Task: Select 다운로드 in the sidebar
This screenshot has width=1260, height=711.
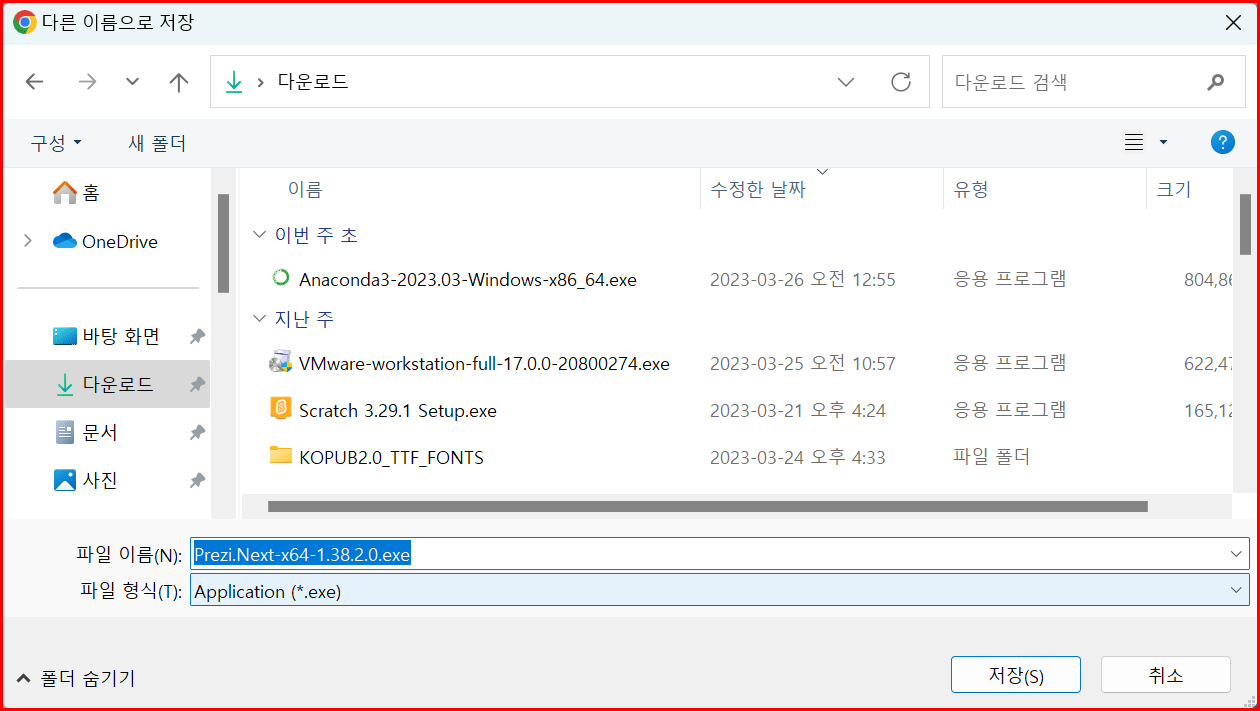Action: [x=107, y=384]
